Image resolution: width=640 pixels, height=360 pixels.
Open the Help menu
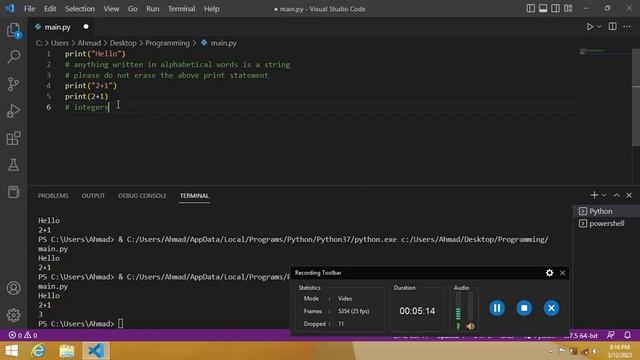tap(211, 9)
